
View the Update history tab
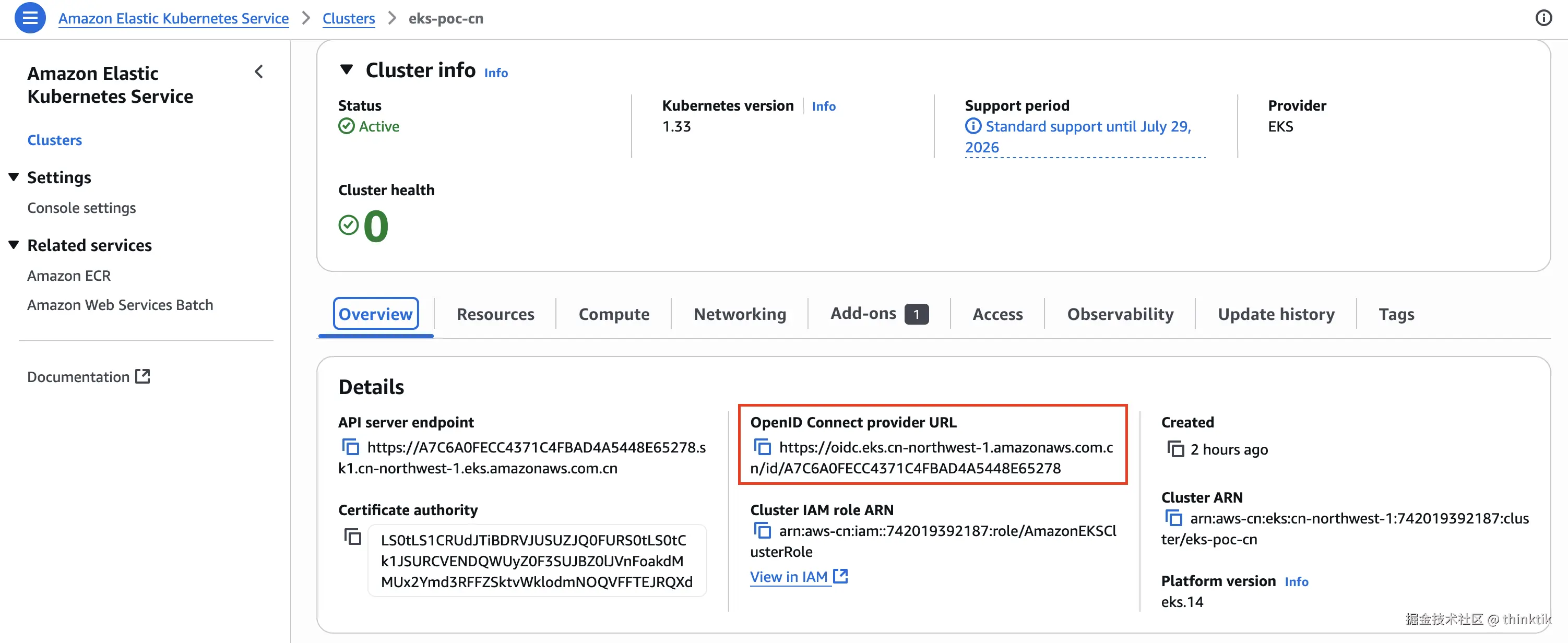pos(1276,314)
